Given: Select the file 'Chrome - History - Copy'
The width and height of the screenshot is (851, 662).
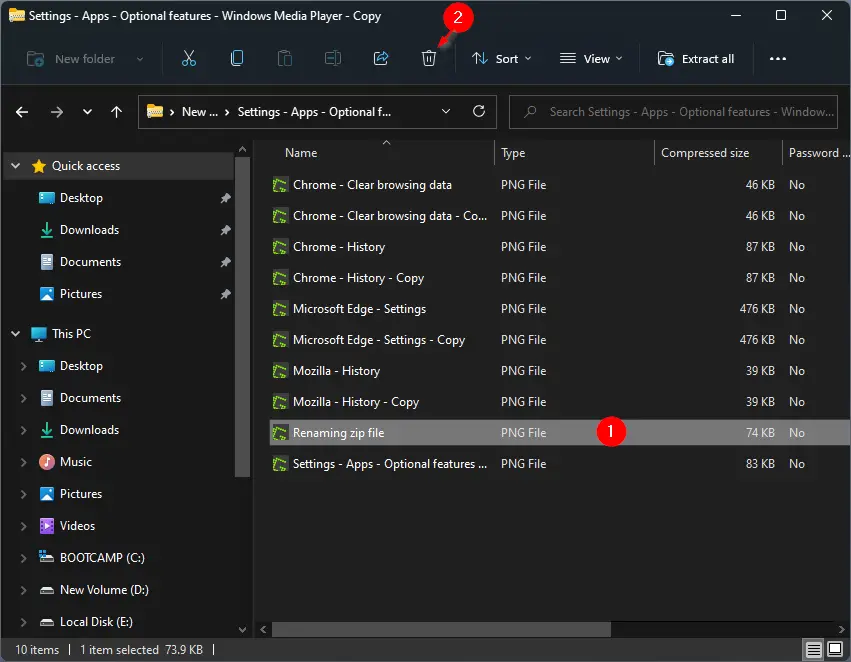Looking at the screenshot, I should coord(358,278).
